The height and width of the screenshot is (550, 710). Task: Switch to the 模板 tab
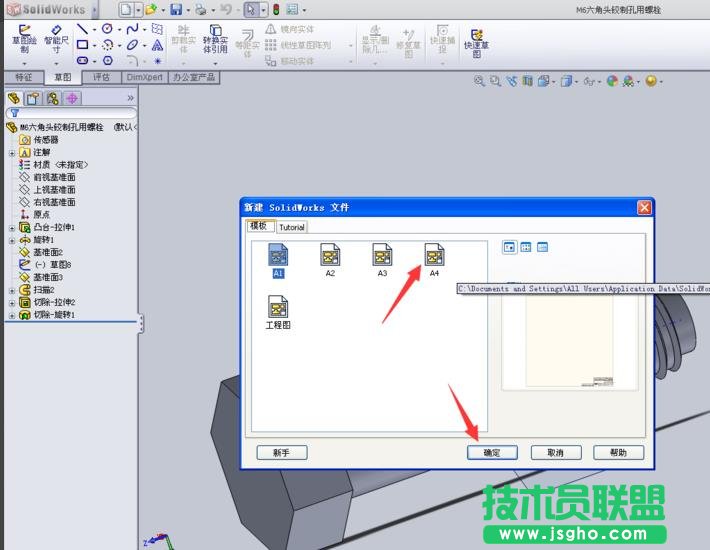pos(259,226)
